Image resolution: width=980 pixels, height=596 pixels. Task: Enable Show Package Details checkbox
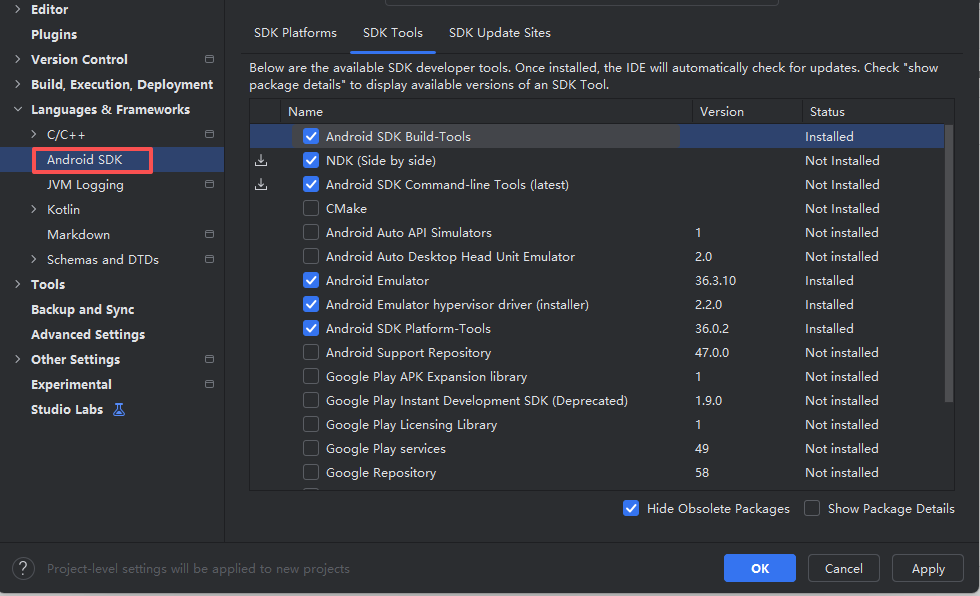click(812, 509)
